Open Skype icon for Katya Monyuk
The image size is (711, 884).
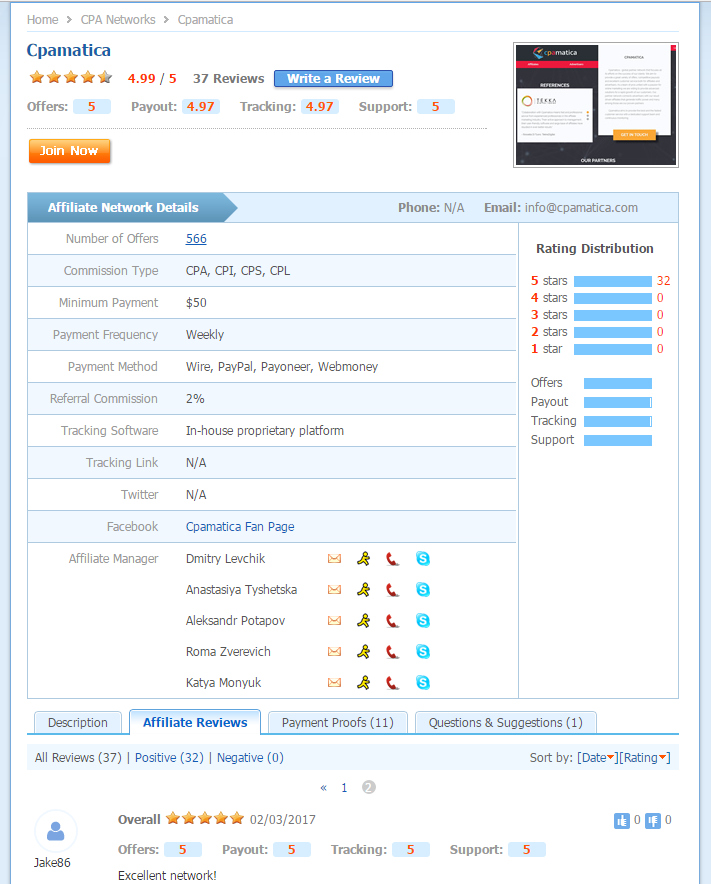423,683
